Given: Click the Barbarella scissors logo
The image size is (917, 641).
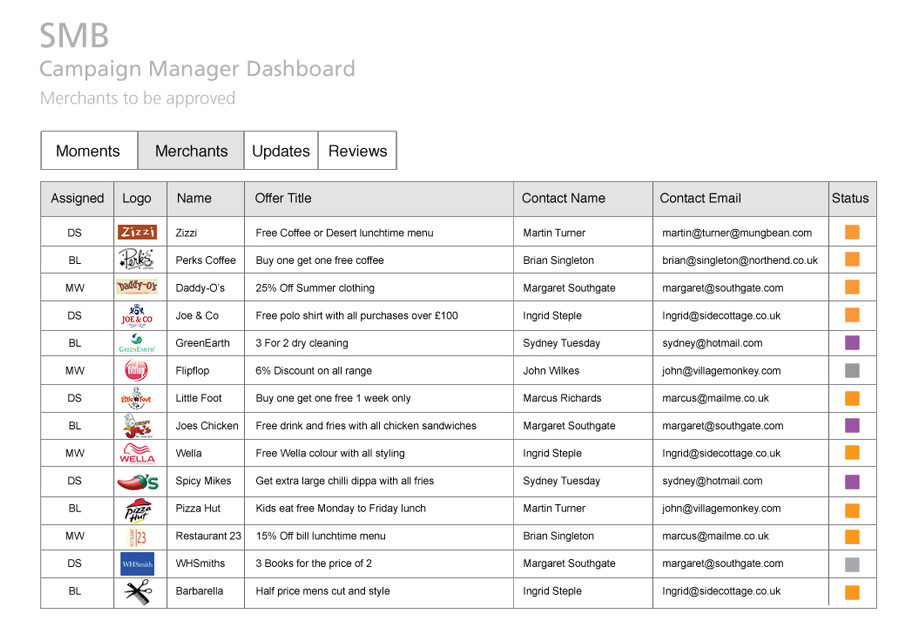Looking at the screenshot, I should (137, 591).
